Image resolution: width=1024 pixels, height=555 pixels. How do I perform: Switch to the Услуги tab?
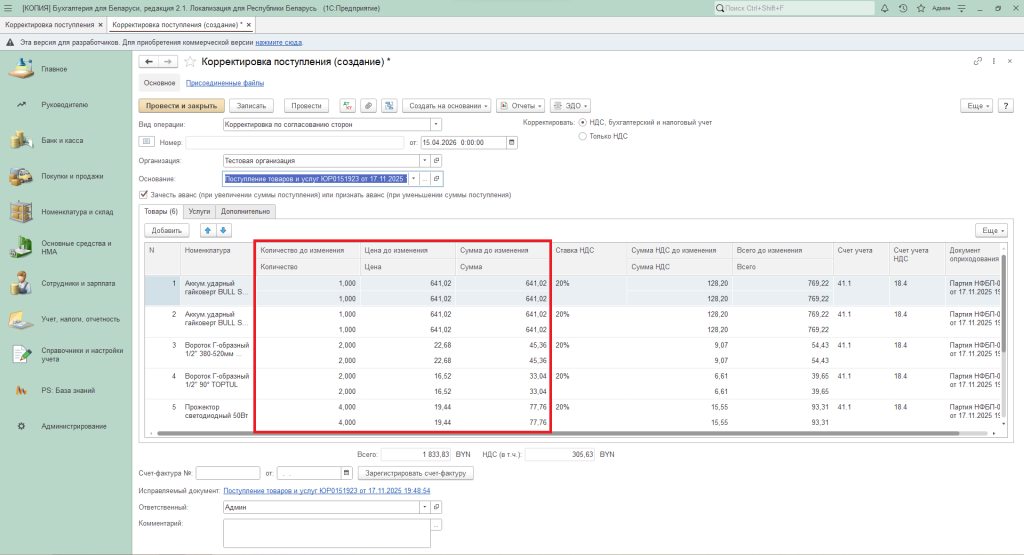click(x=199, y=212)
